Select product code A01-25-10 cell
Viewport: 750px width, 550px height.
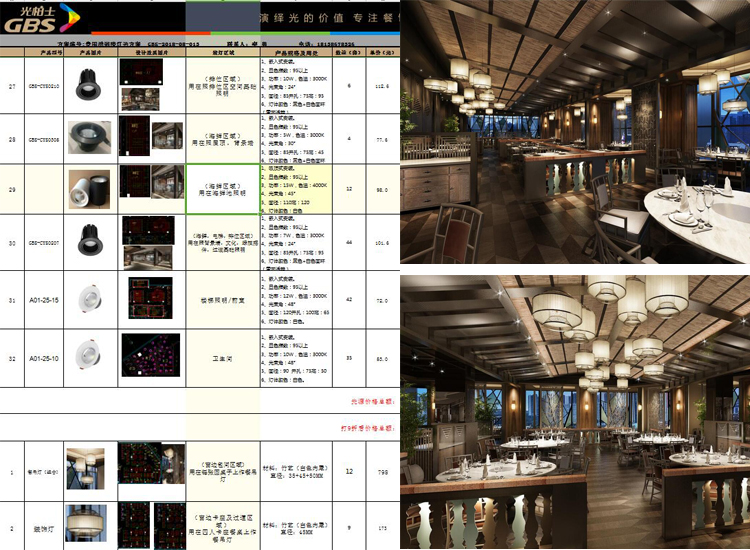43,357
